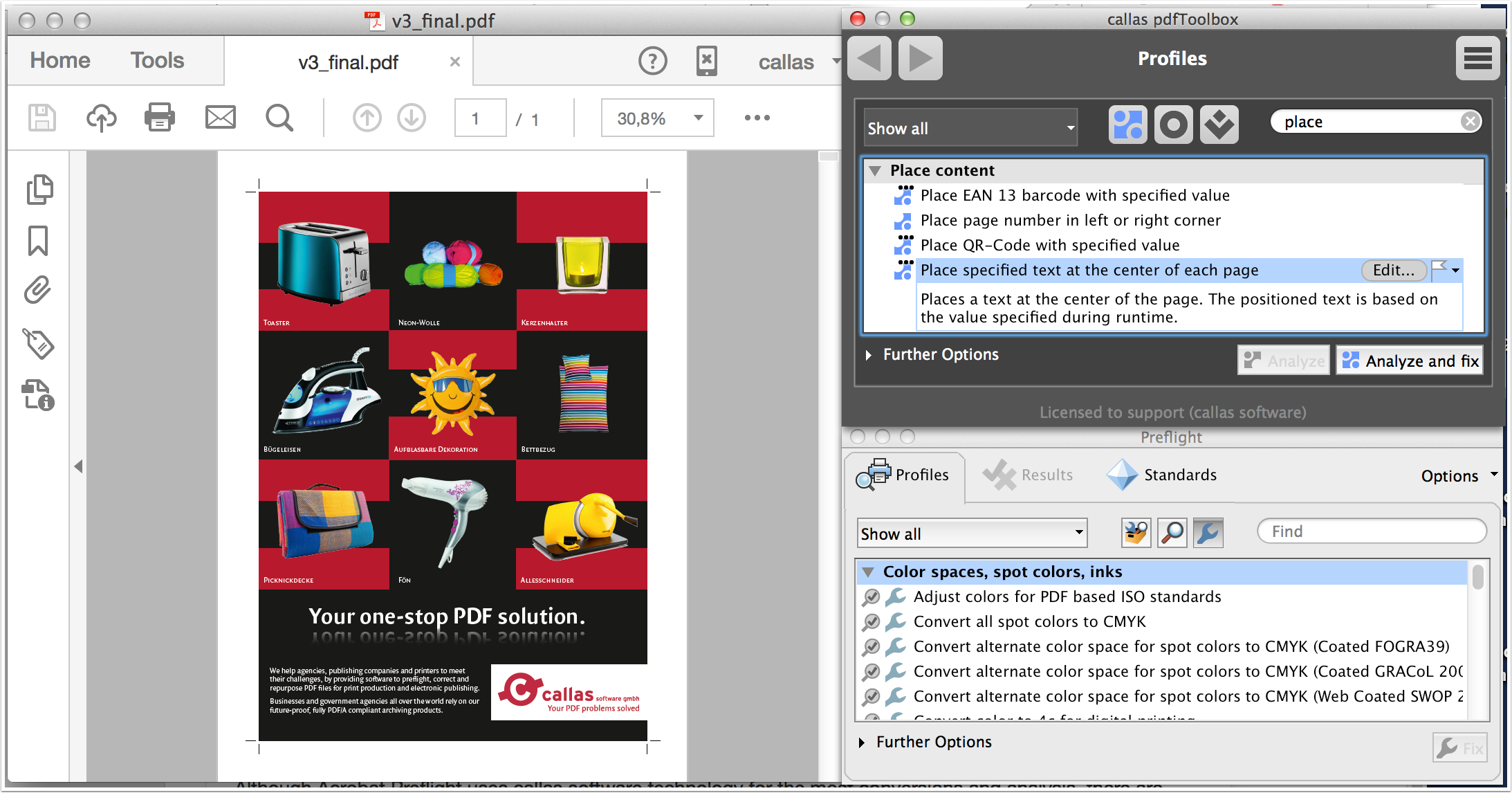Click the Analyze and fix button
The height and width of the screenshot is (793, 1512).
tap(1409, 361)
